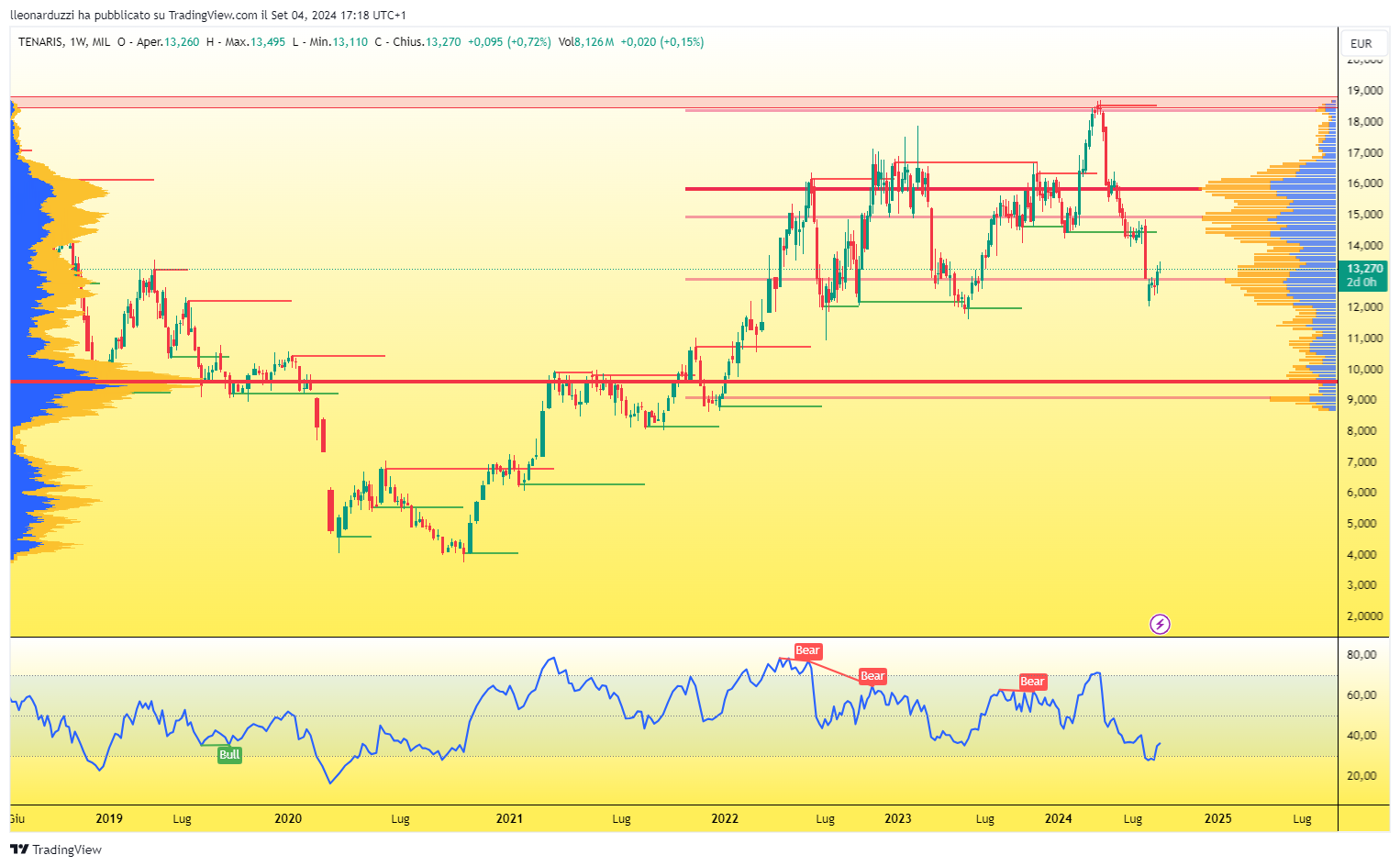1400x866 pixels.
Task: Click the MIL exchange label
Action: coord(102,42)
